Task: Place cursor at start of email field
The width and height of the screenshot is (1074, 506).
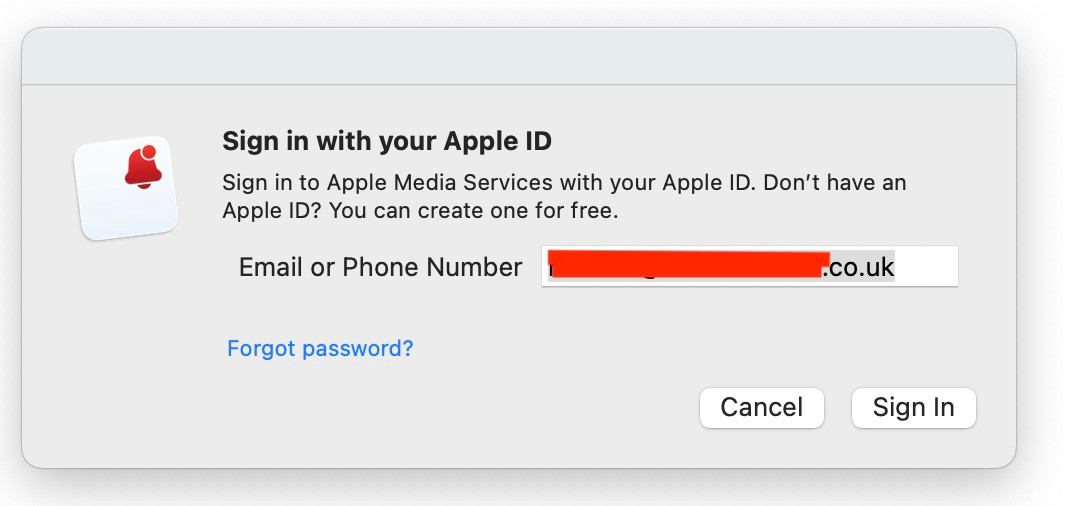Action: pyautogui.click(x=549, y=267)
